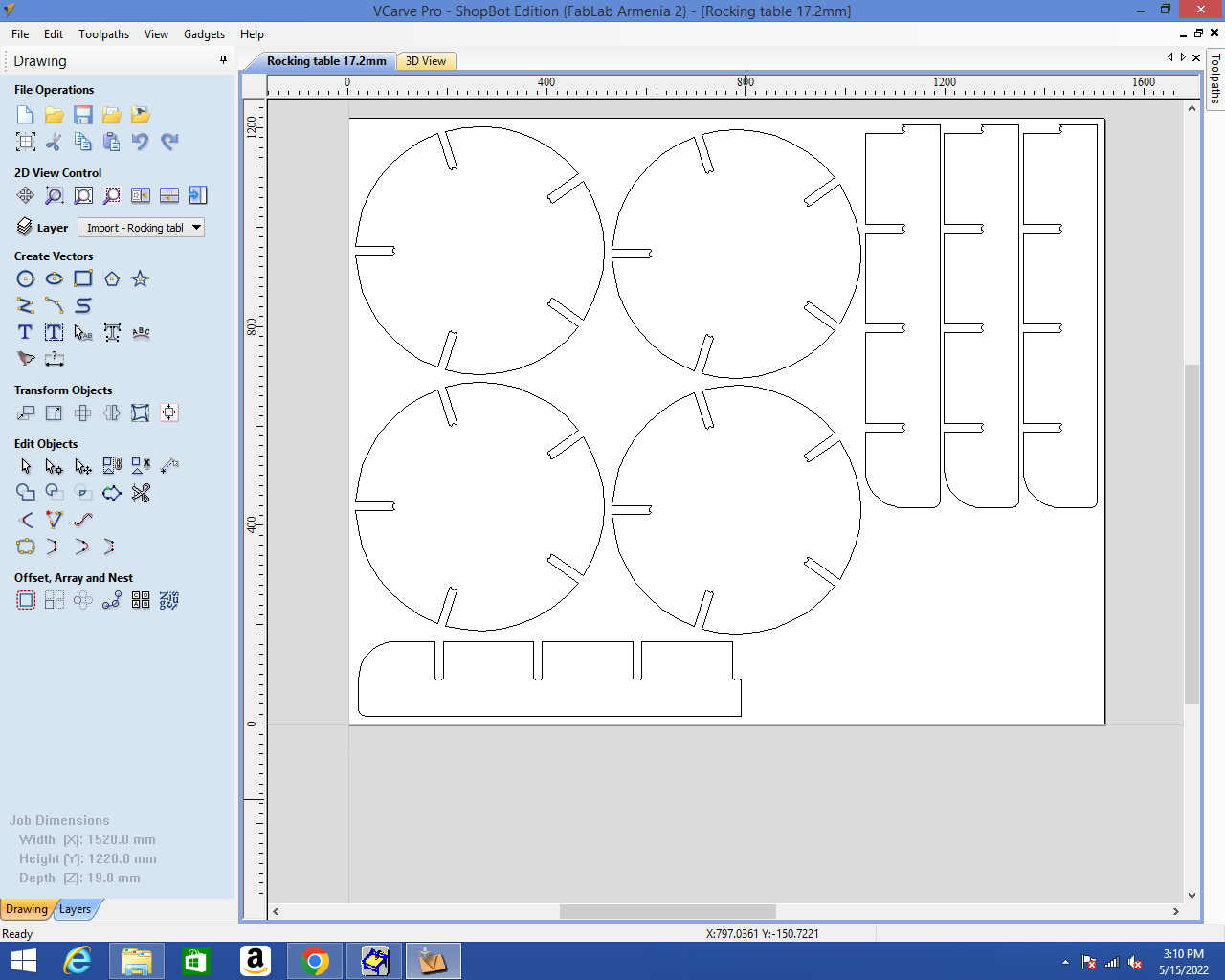
Task: Open the Dimension tool in Create Vectors
Action: click(55, 359)
